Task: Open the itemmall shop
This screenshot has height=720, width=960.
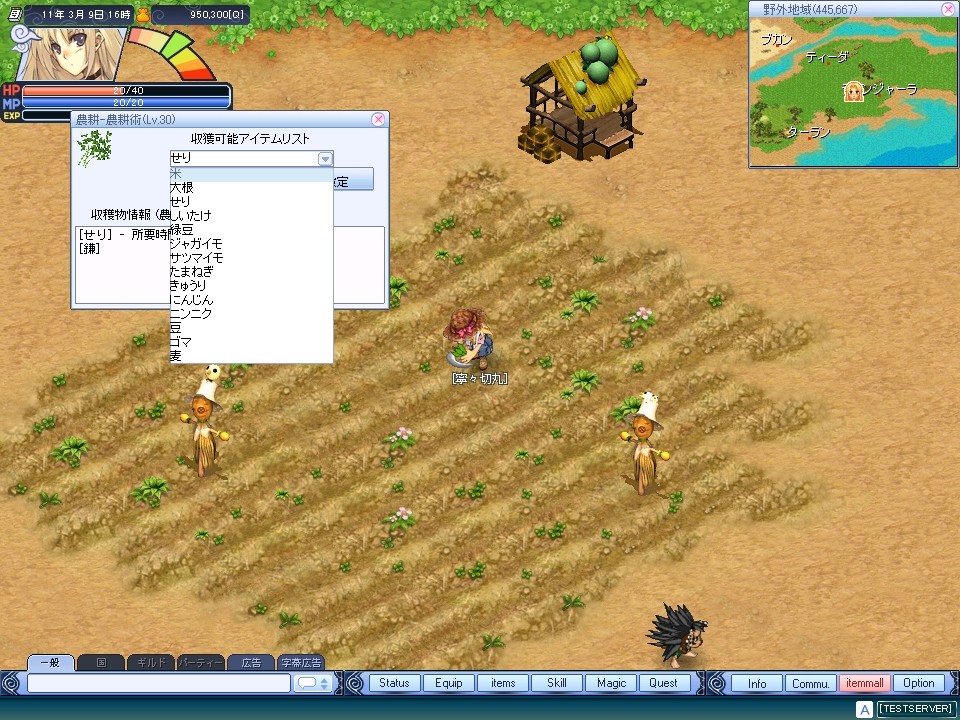Action: 864,683
